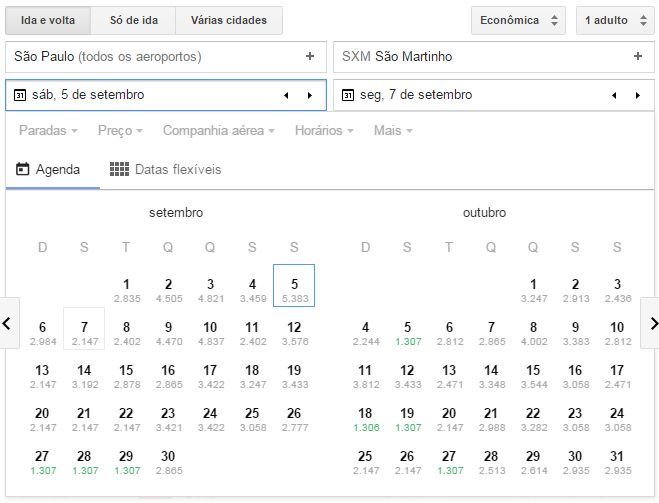This screenshot has height=503, width=659.
Task: Select Ida e volta trip type
Action: click(47, 20)
